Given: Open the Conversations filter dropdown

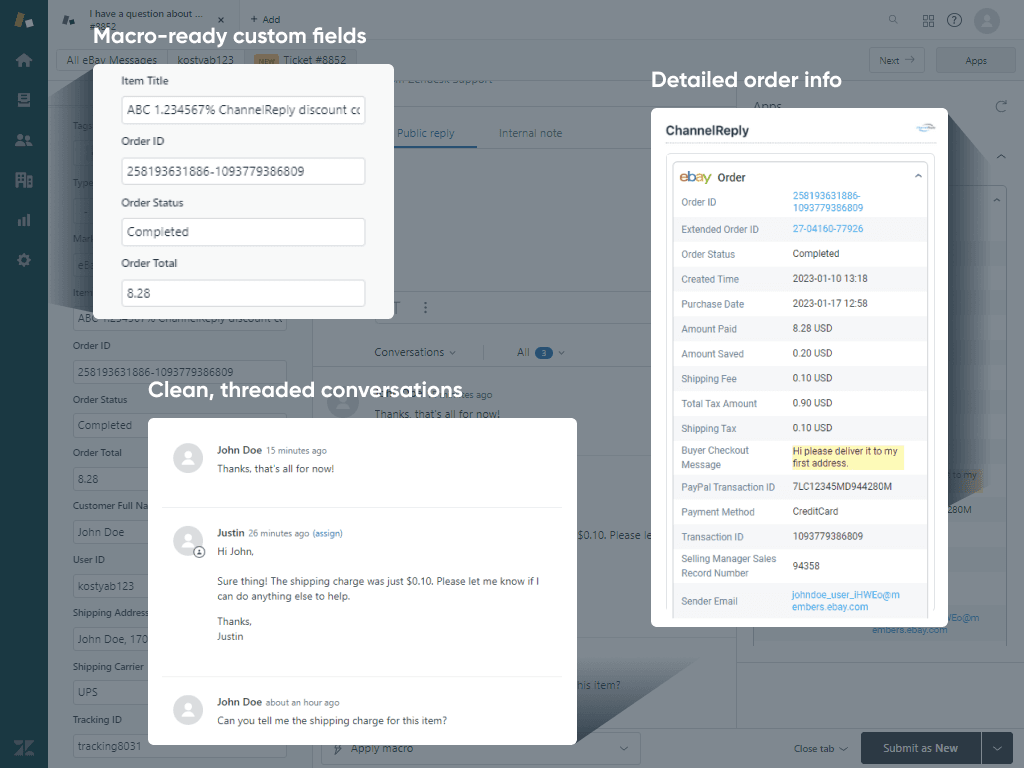Looking at the screenshot, I should (415, 352).
